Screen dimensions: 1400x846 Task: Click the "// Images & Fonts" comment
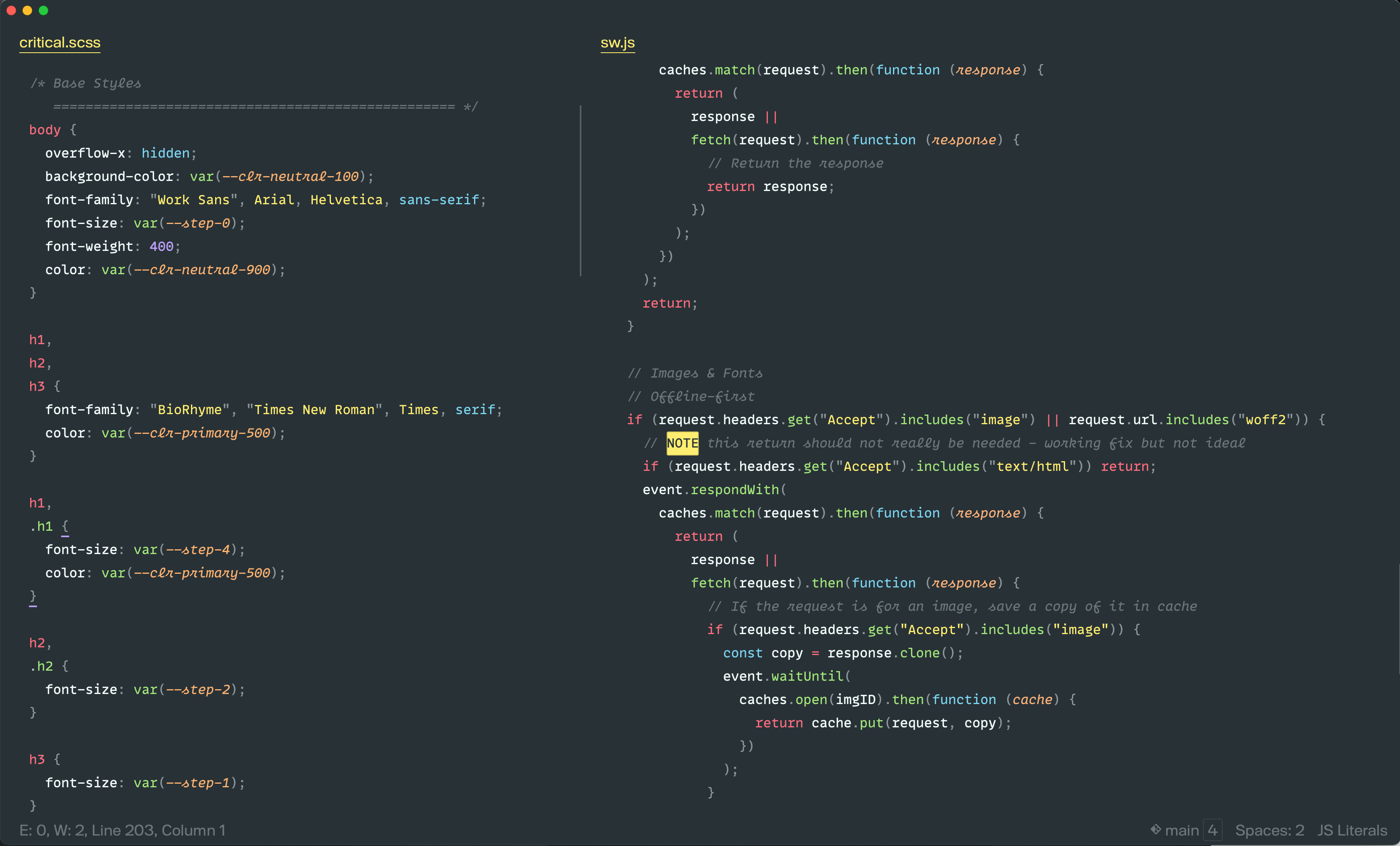pyautogui.click(x=695, y=373)
